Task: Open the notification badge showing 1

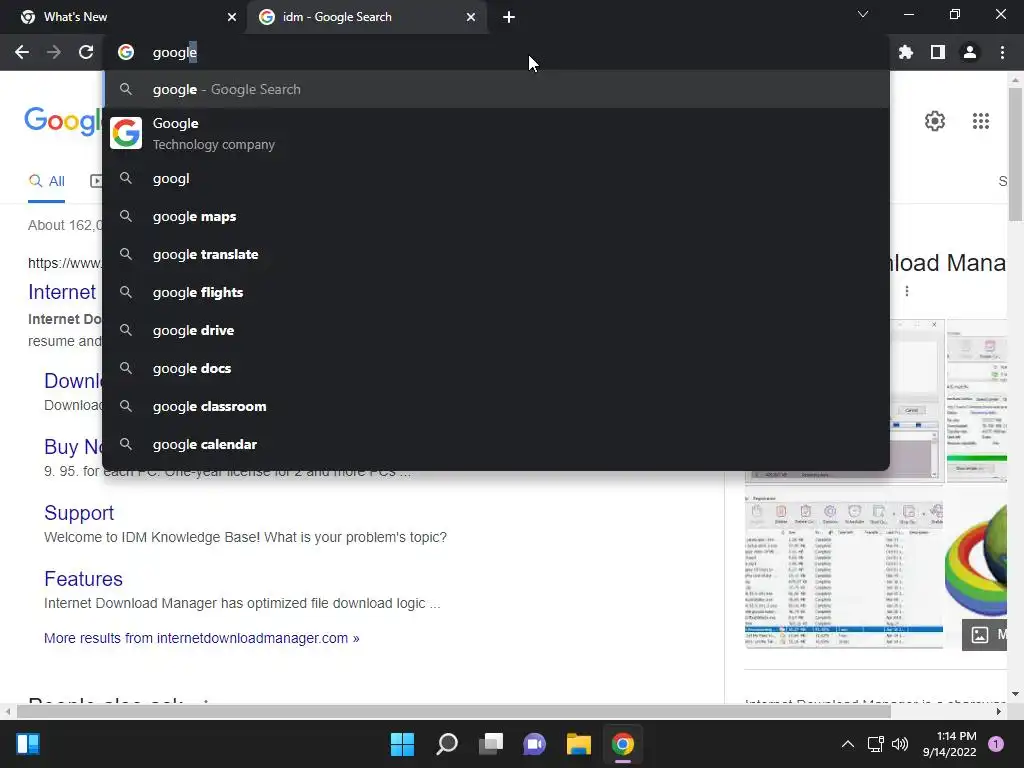Action: [996, 744]
